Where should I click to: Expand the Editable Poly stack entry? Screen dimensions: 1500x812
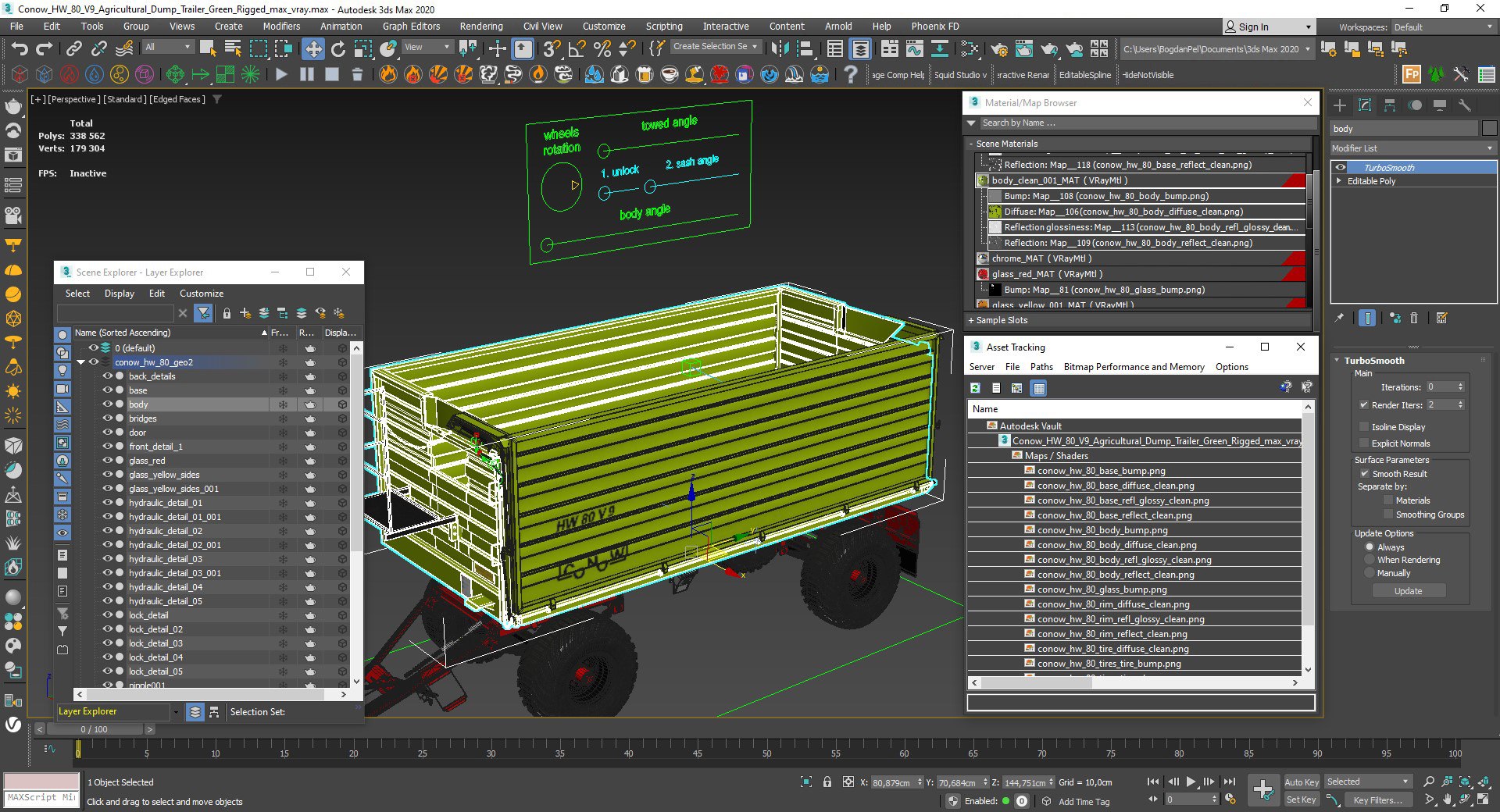coord(1339,181)
